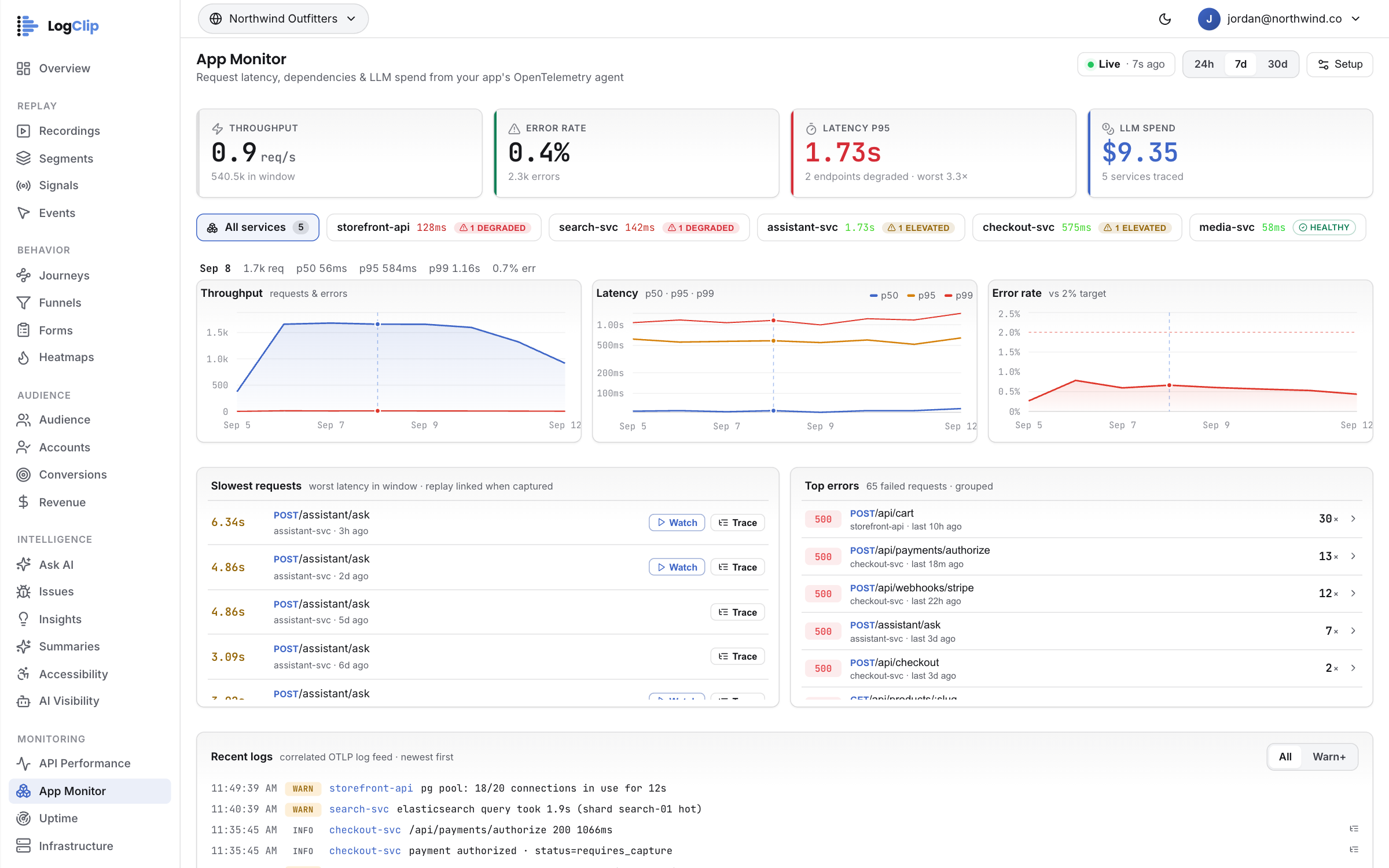Image resolution: width=1389 pixels, height=868 pixels.
Task: Expand the jordan@northwind.co account menu
Action: pos(1279,19)
